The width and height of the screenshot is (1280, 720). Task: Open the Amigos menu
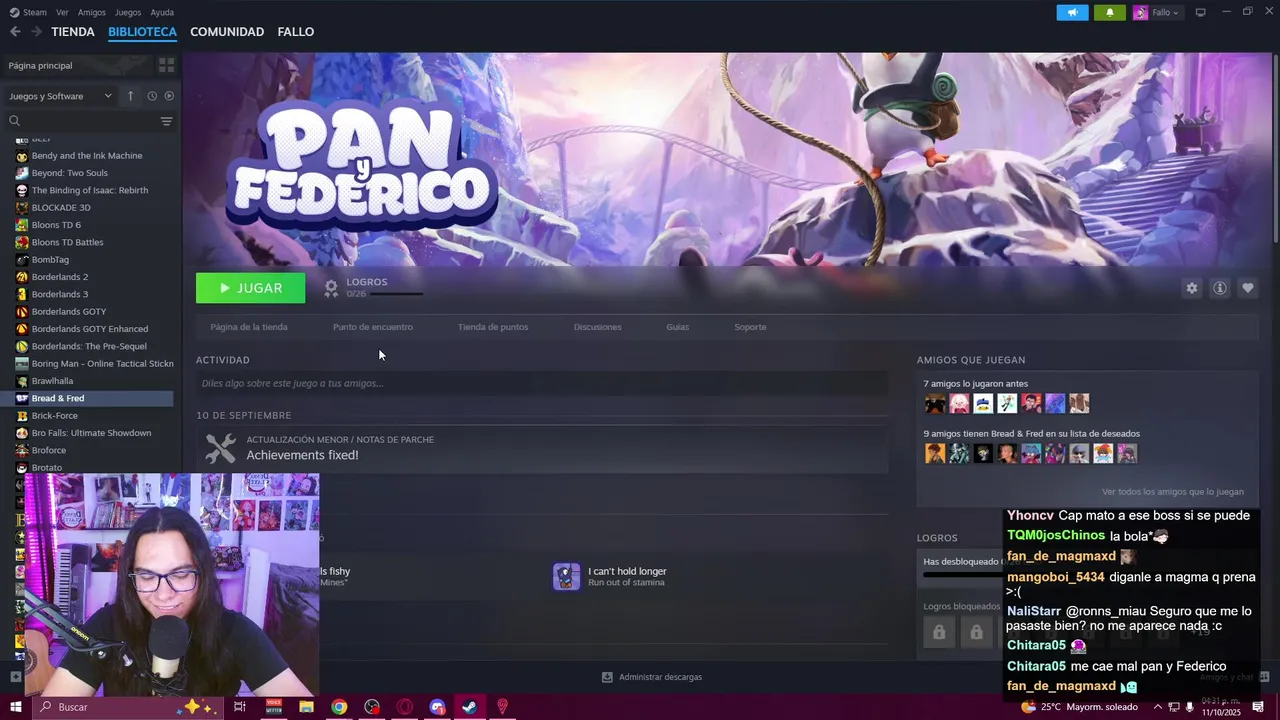[92, 12]
